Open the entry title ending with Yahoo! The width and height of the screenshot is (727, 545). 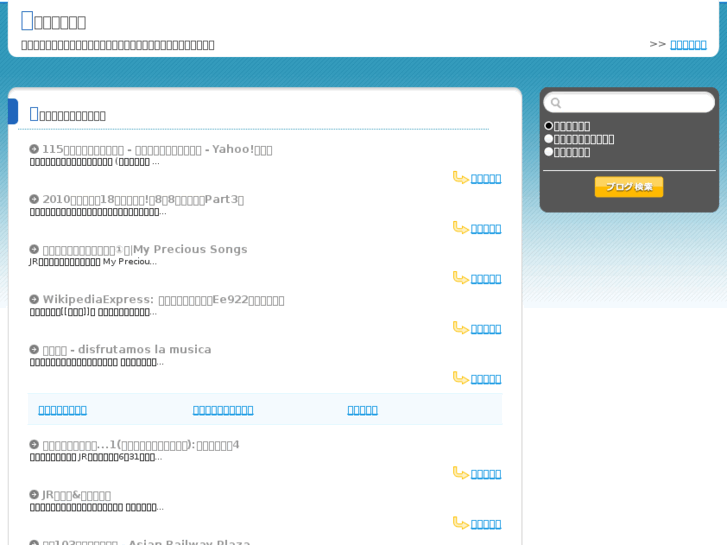[x=157, y=149]
